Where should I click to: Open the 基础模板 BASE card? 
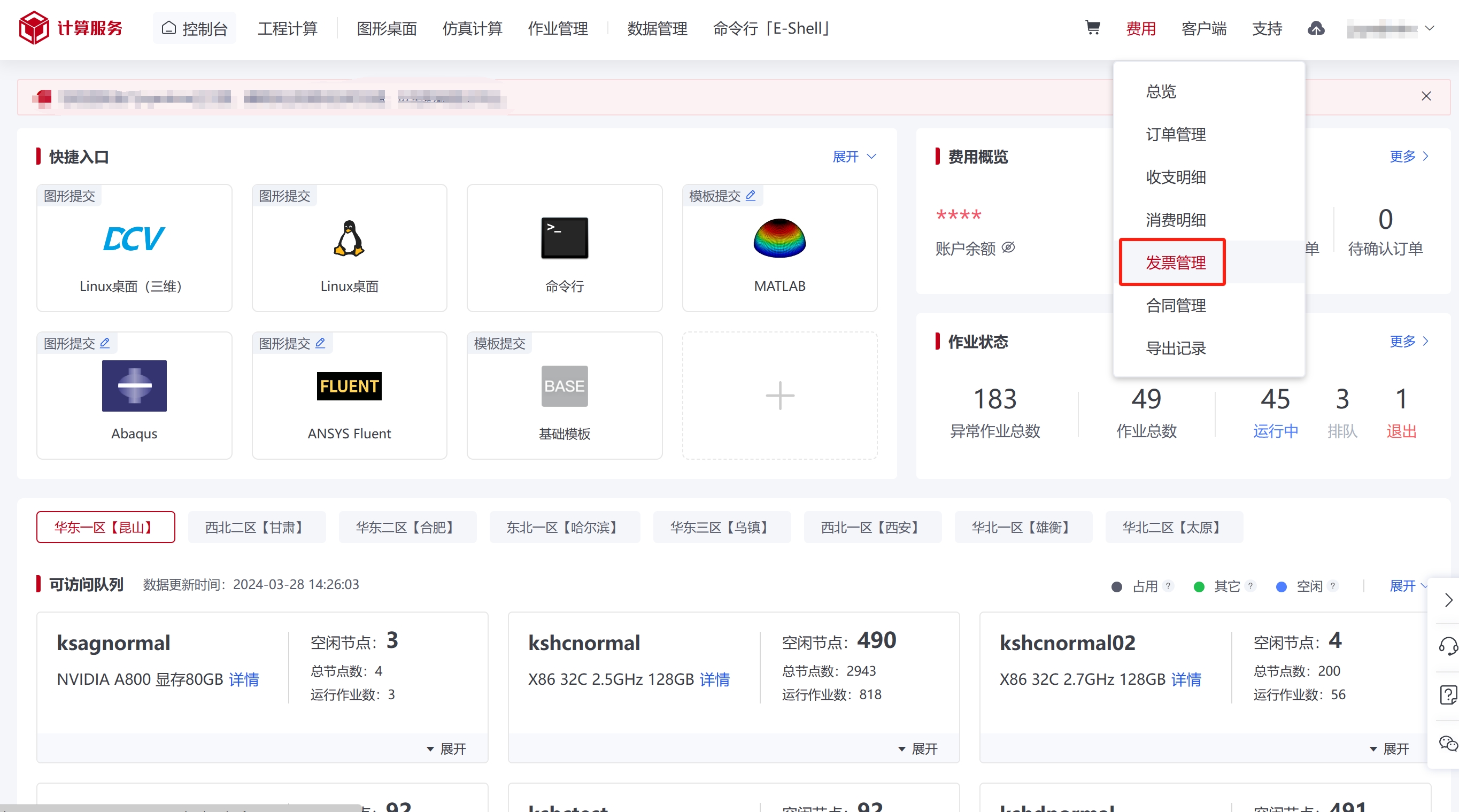(565, 395)
